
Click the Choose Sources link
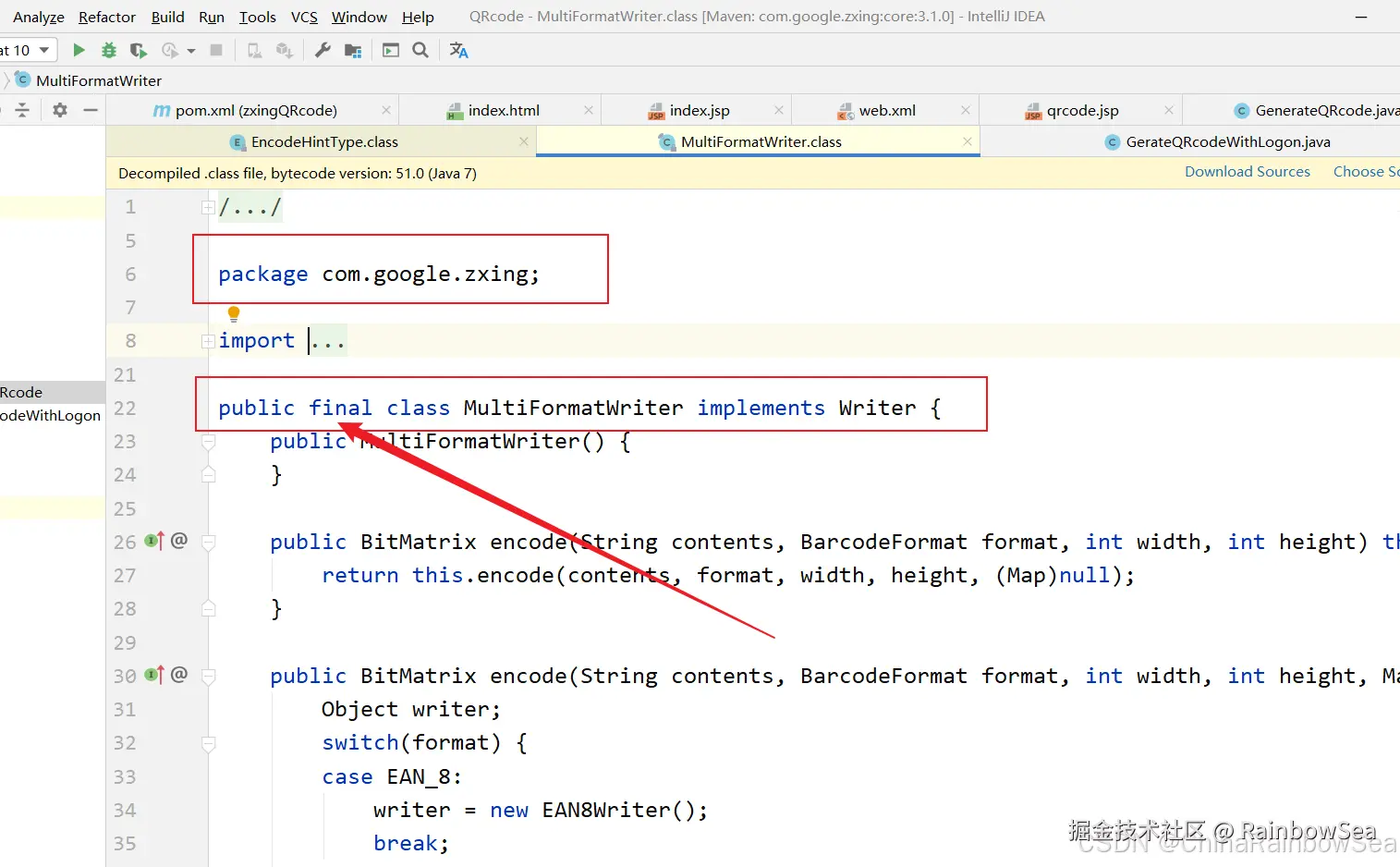(x=1366, y=172)
